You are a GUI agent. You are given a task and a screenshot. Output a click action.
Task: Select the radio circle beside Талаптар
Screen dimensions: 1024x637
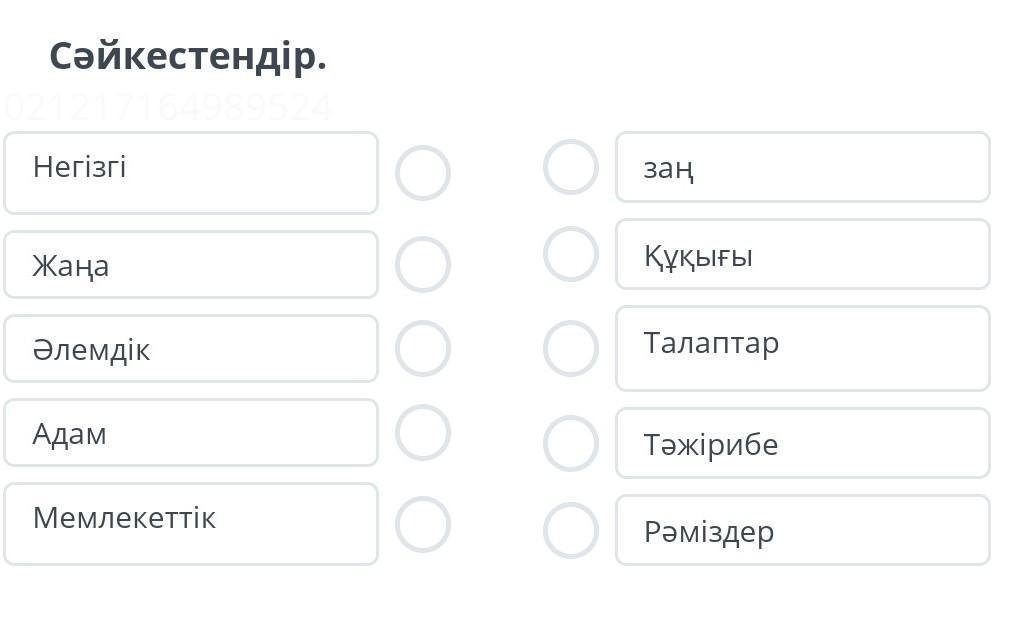click(571, 348)
